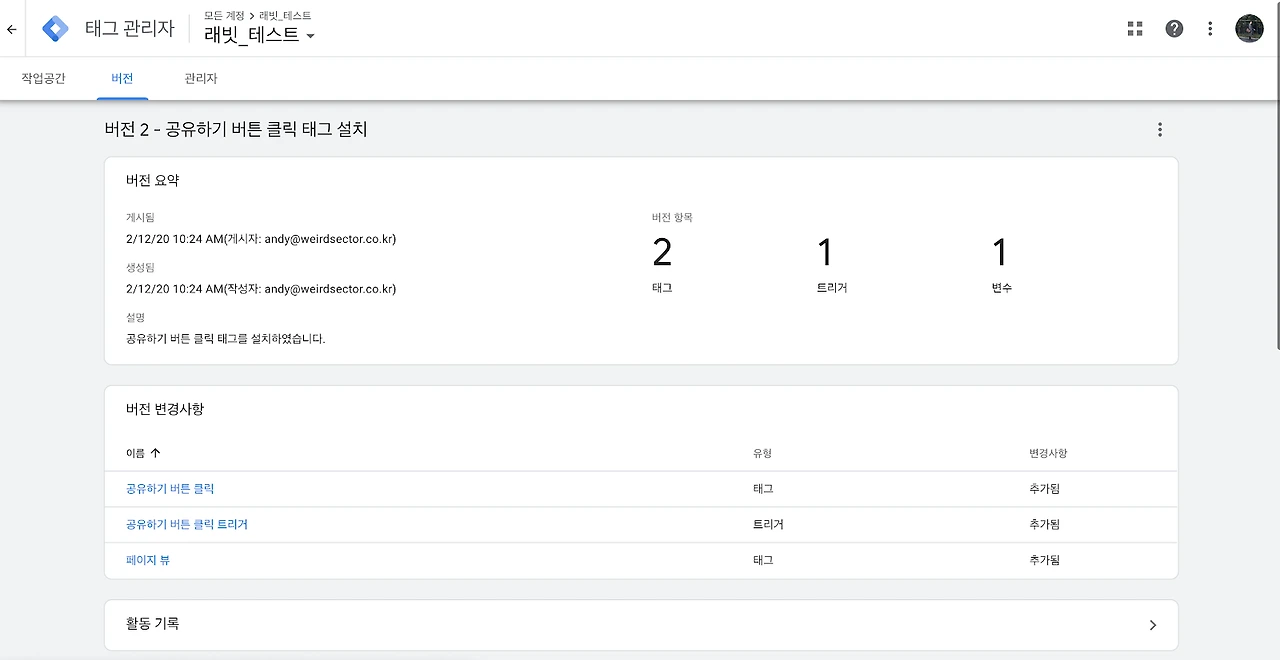Expand the 활동 기록 section chevron
This screenshot has width=1280, height=660.
[x=1152, y=624]
